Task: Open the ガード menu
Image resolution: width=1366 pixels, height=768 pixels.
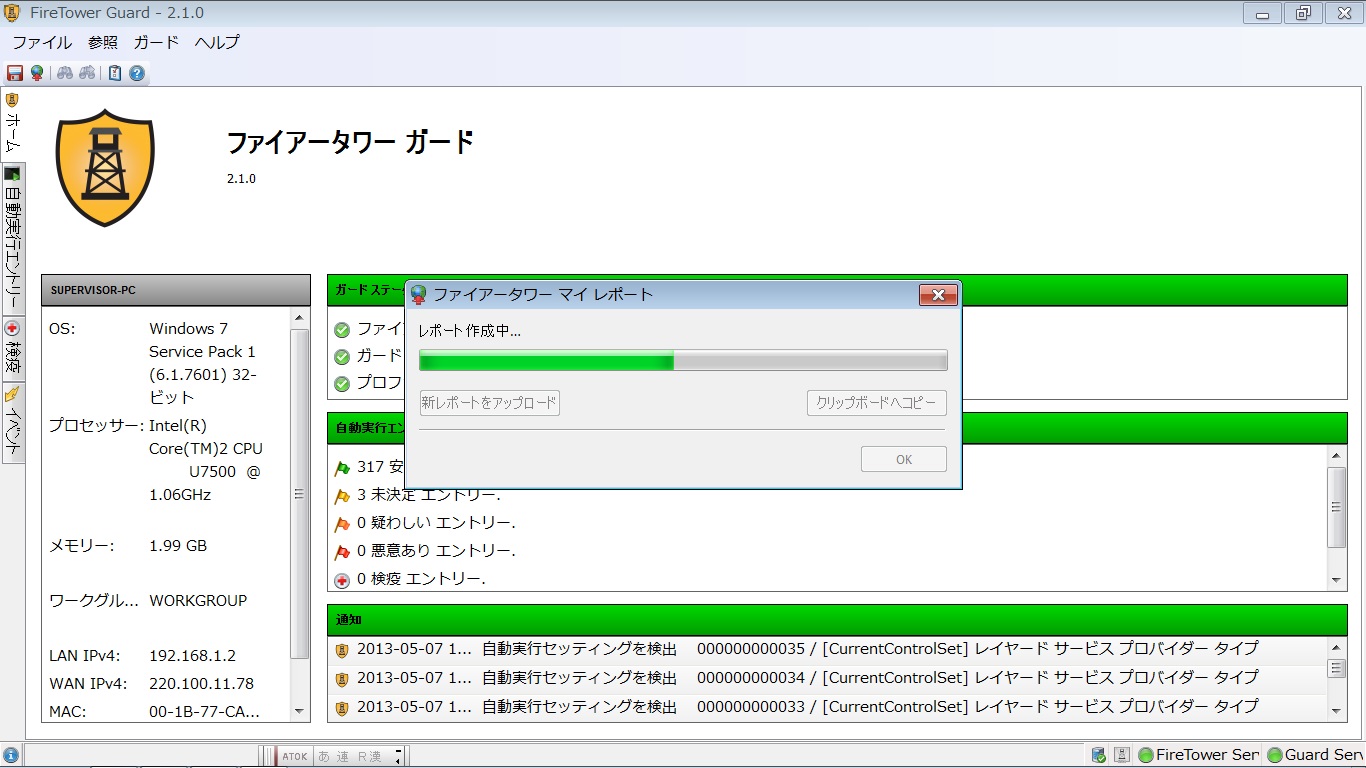Action: (156, 42)
